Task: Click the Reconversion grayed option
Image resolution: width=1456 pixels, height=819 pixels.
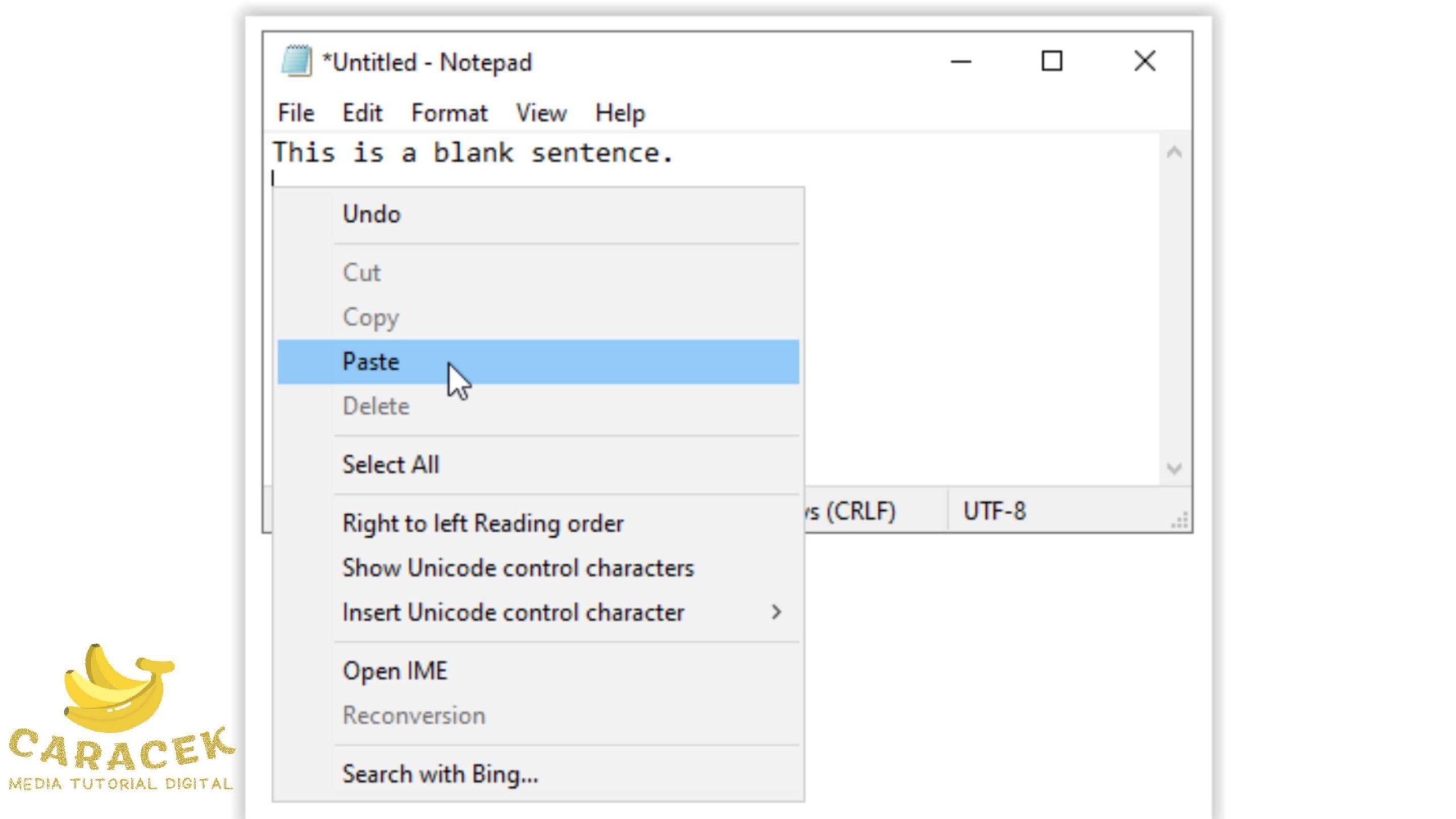Action: (413, 715)
